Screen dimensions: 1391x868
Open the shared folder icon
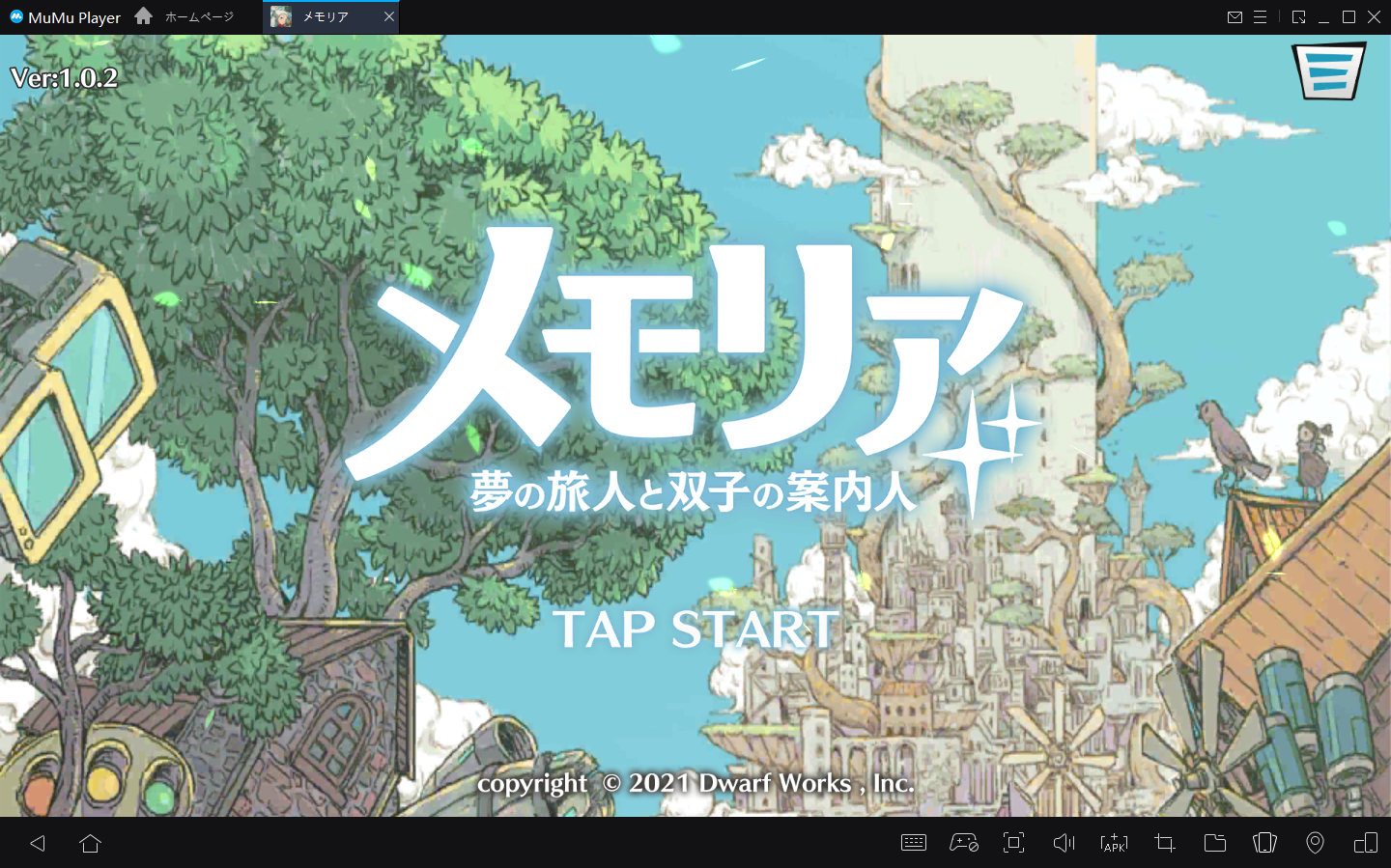pyautogui.click(x=1215, y=843)
